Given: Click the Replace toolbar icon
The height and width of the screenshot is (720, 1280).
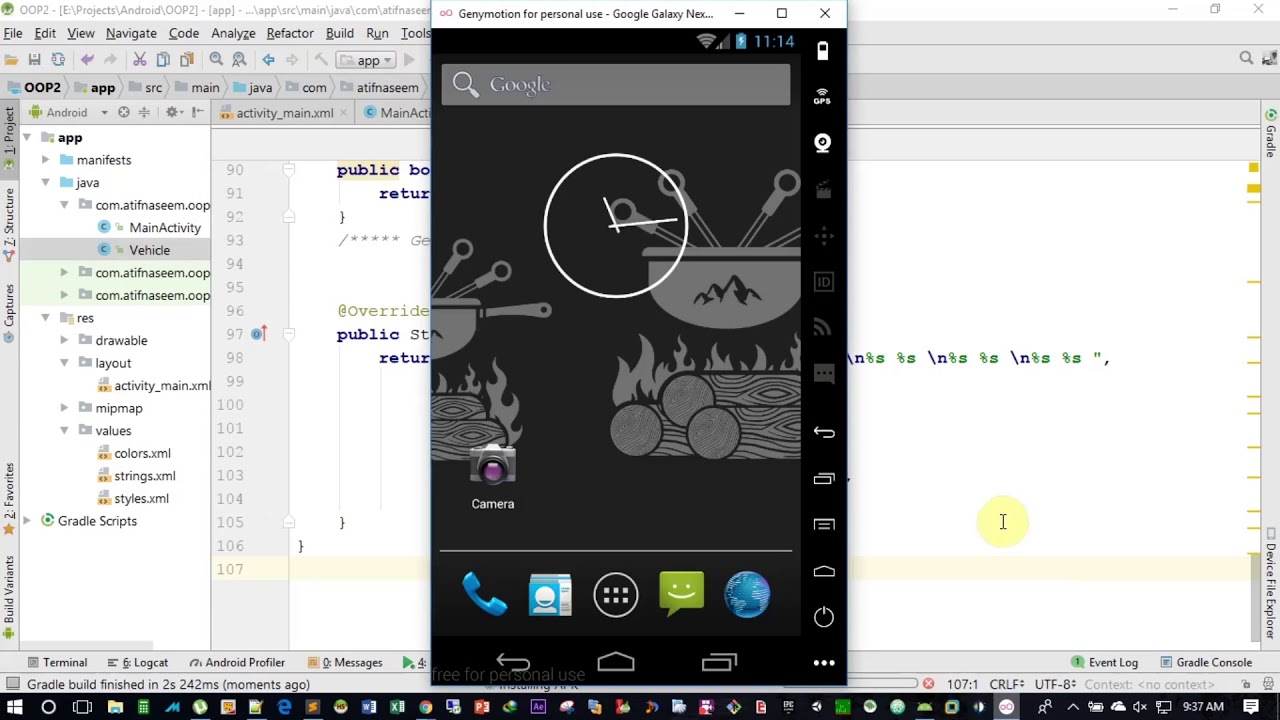Looking at the screenshot, I should coord(239,60).
